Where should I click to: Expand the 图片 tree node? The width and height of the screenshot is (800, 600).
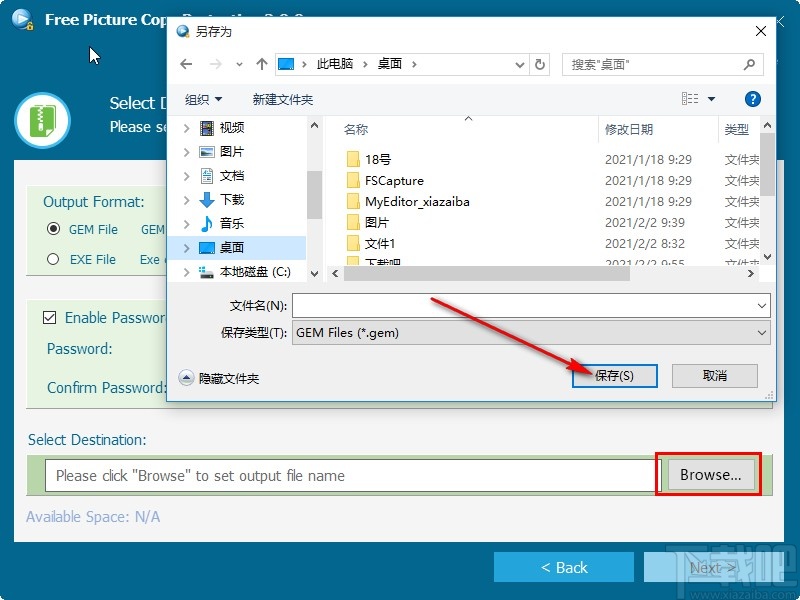tap(187, 152)
